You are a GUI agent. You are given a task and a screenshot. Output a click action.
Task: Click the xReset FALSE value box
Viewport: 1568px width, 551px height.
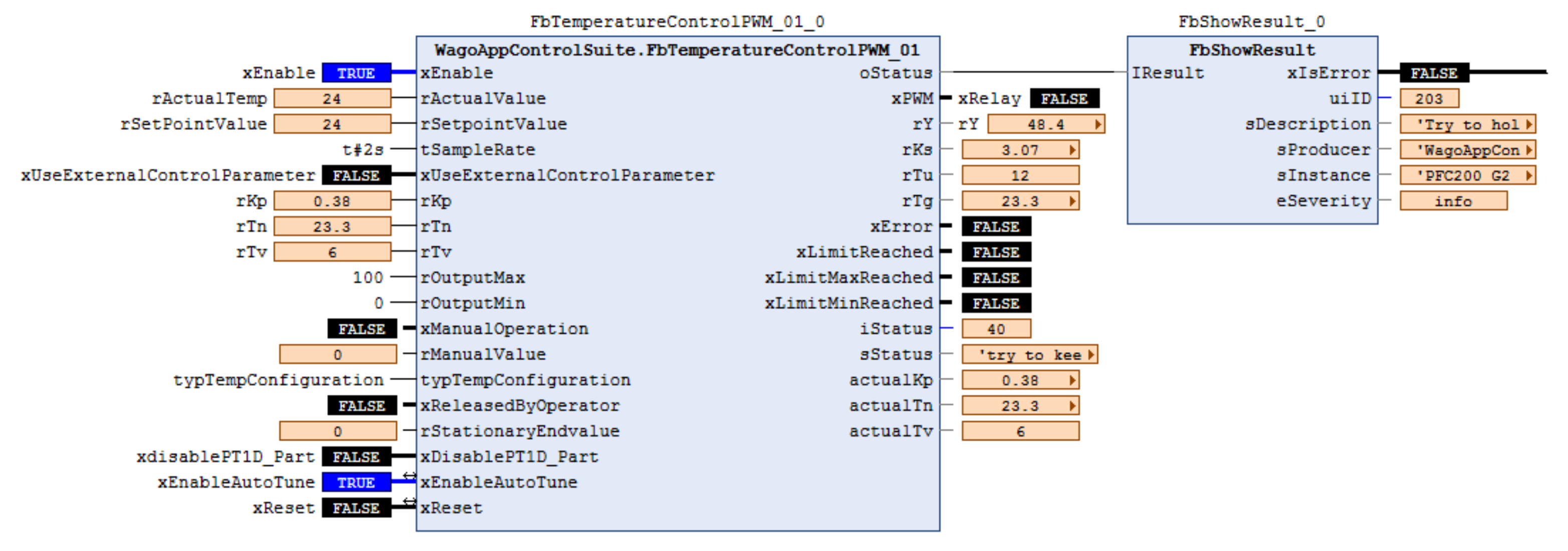coord(356,508)
